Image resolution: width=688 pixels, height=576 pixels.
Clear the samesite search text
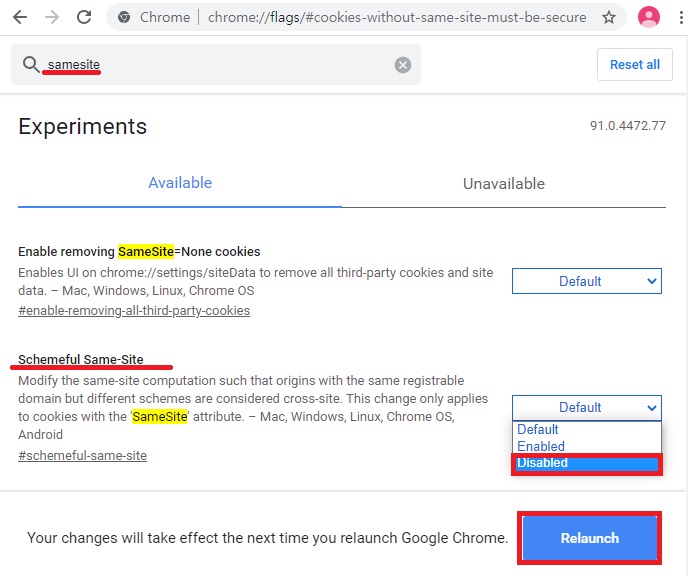tap(403, 65)
